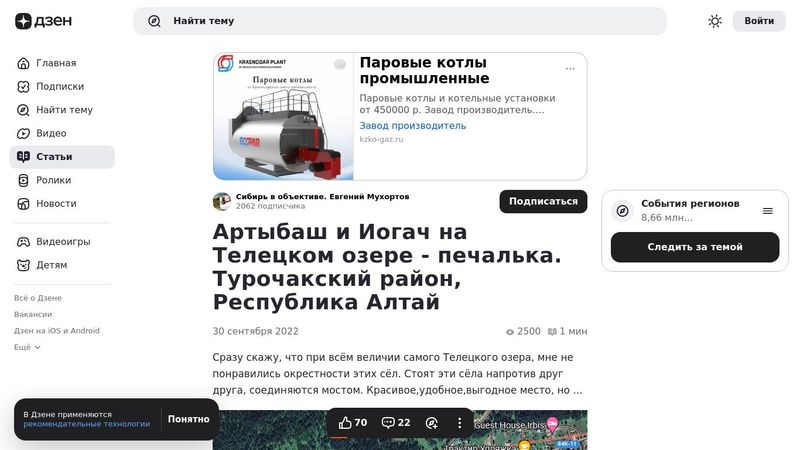Open the ad's three-dot options menu

[570, 68]
